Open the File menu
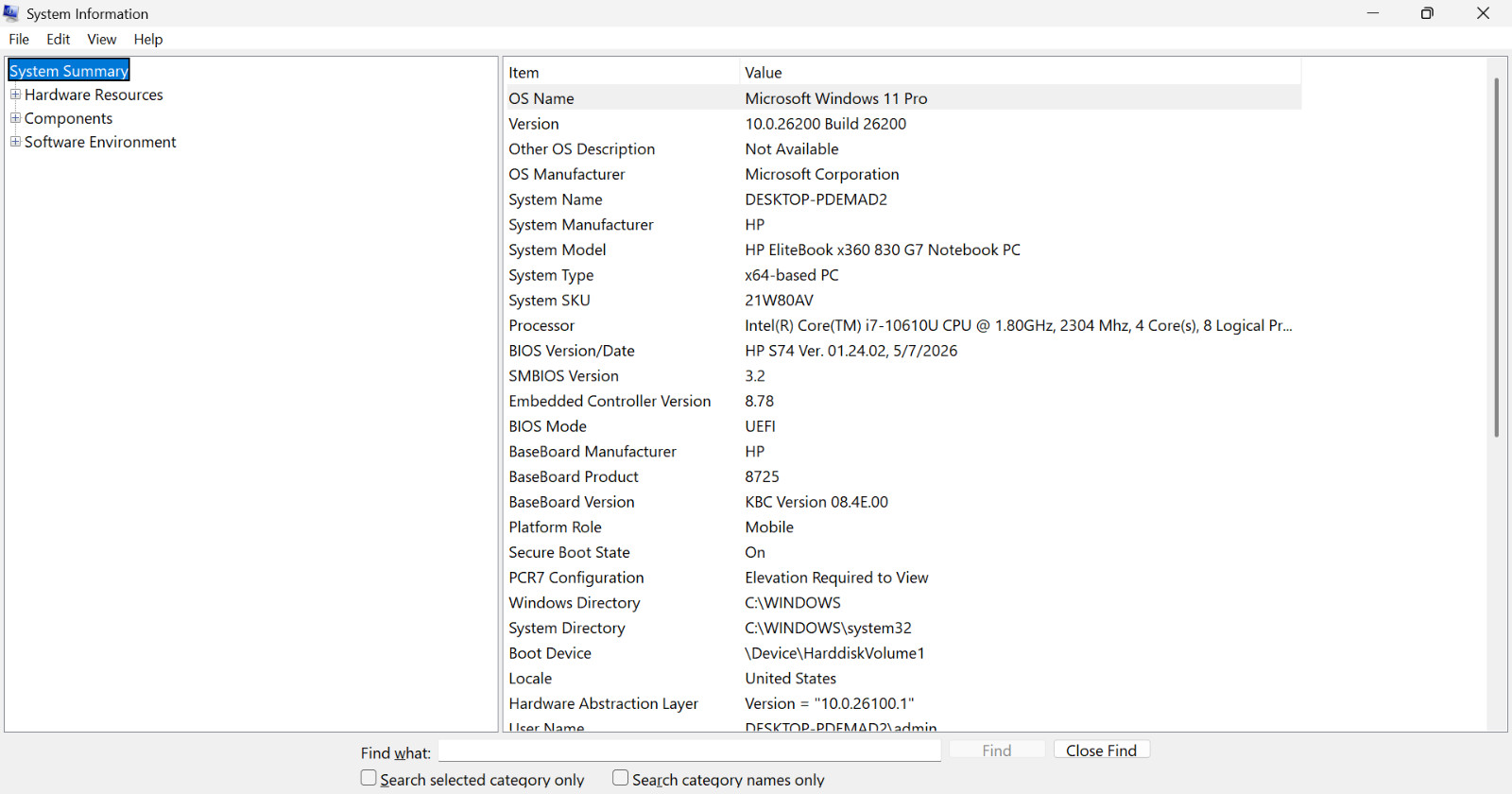This screenshot has height=794, width=1512. click(x=19, y=39)
